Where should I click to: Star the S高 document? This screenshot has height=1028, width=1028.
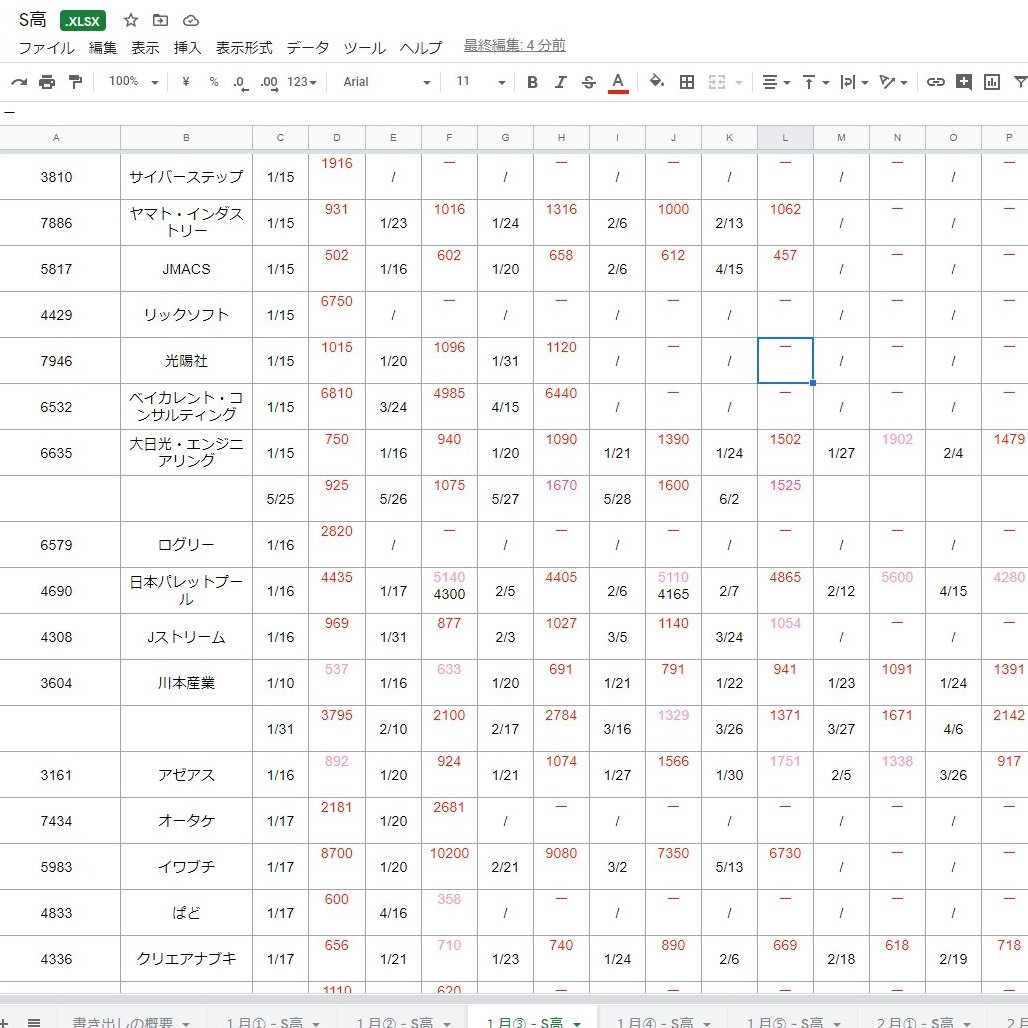(131, 20)
